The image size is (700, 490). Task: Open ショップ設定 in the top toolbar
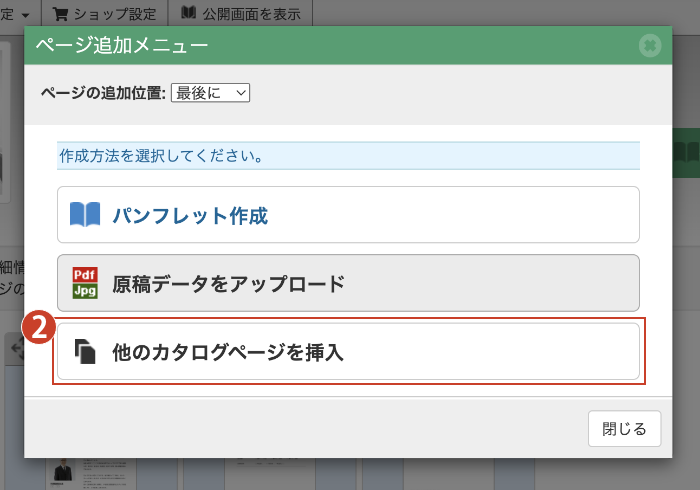coord(107,13)
